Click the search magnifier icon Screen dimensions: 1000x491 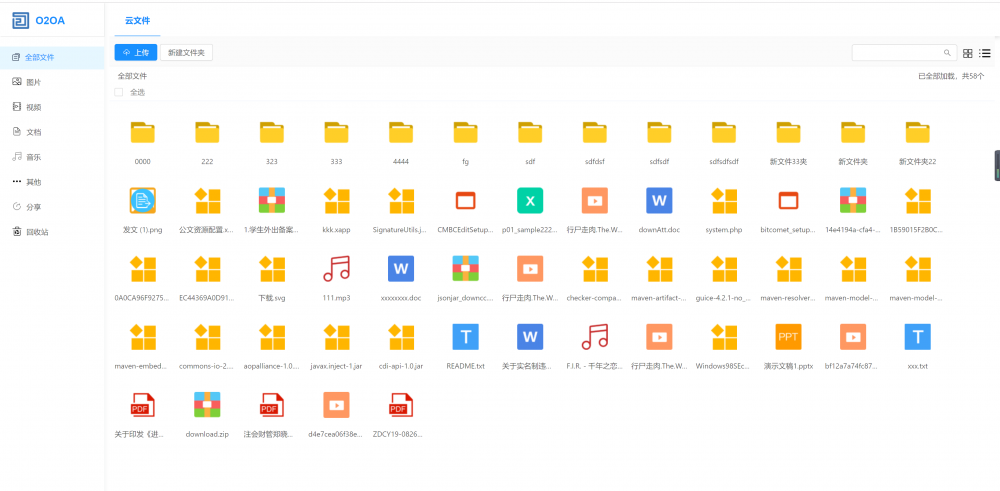click(x=947, y=53)
